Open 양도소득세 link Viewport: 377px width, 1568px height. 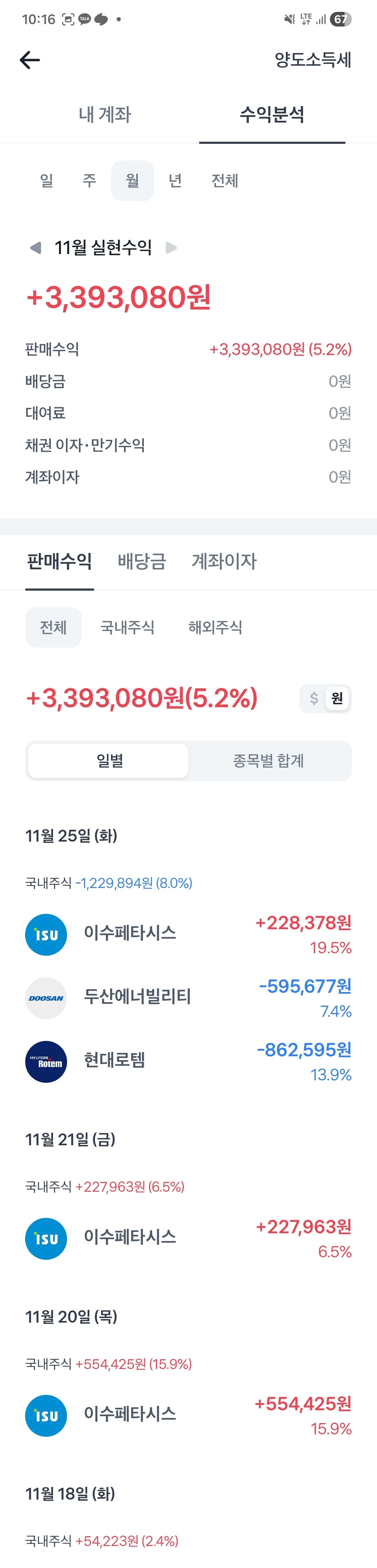coord(312,60)
